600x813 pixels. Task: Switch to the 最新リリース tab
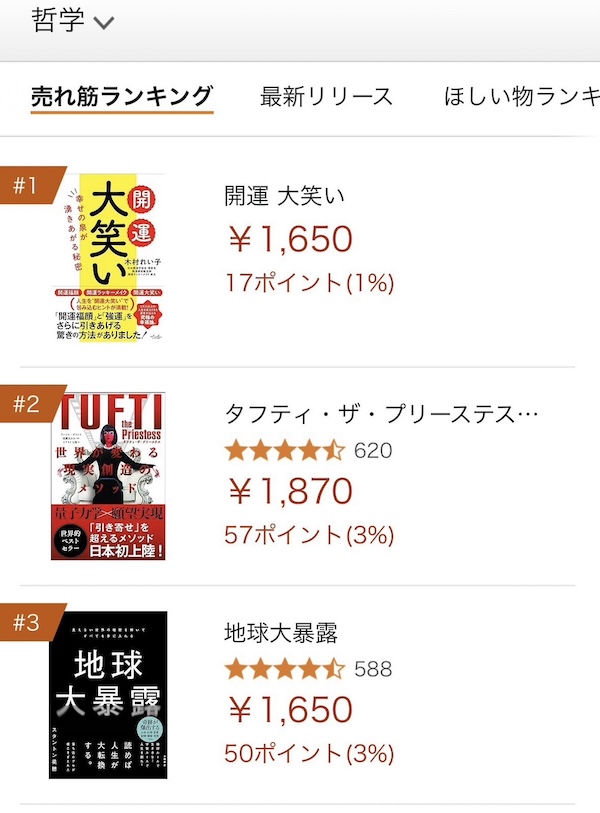point(326,97)
